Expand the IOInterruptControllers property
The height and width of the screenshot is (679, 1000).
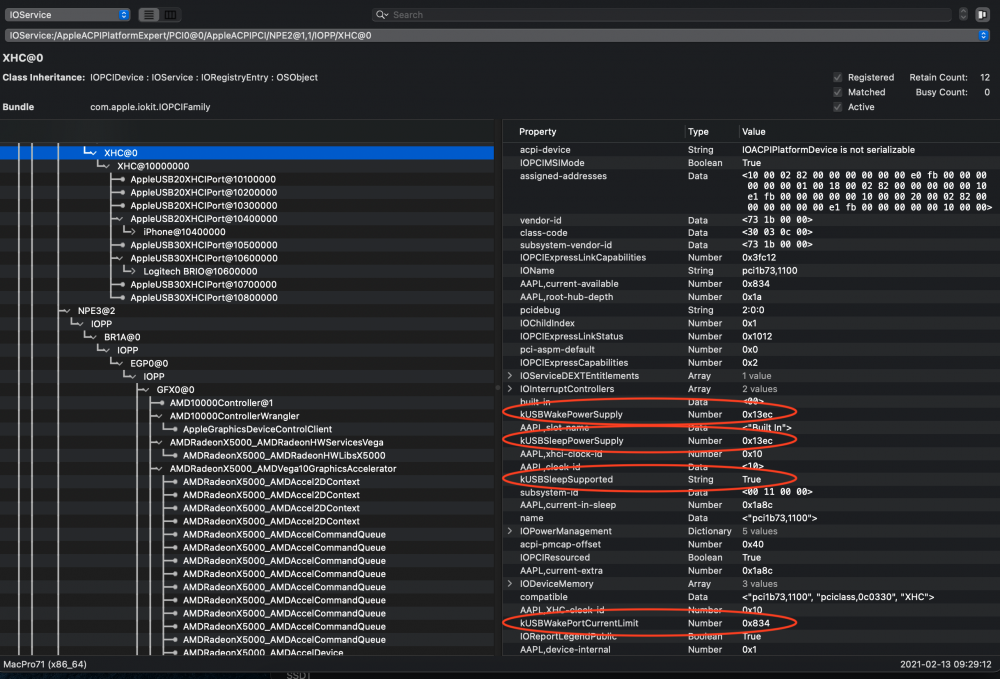tap(510, 389)
